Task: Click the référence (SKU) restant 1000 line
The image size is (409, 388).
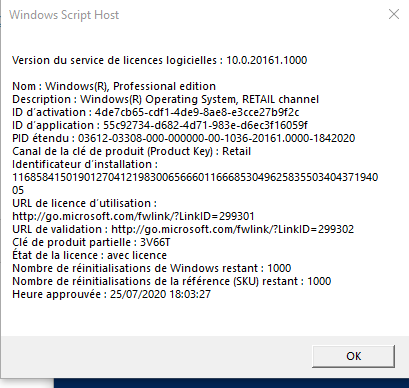Action: 172,281
